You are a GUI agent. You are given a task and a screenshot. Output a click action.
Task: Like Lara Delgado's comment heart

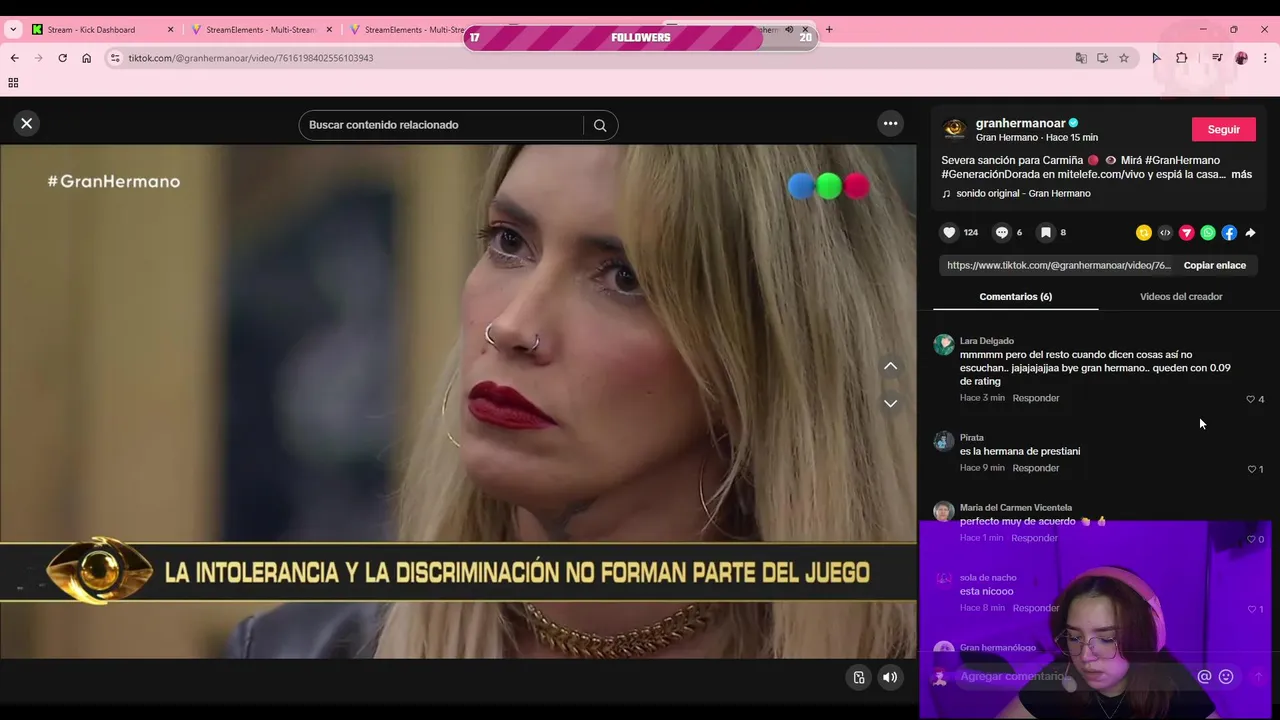pyautogui.click(x=1250, y=399)
